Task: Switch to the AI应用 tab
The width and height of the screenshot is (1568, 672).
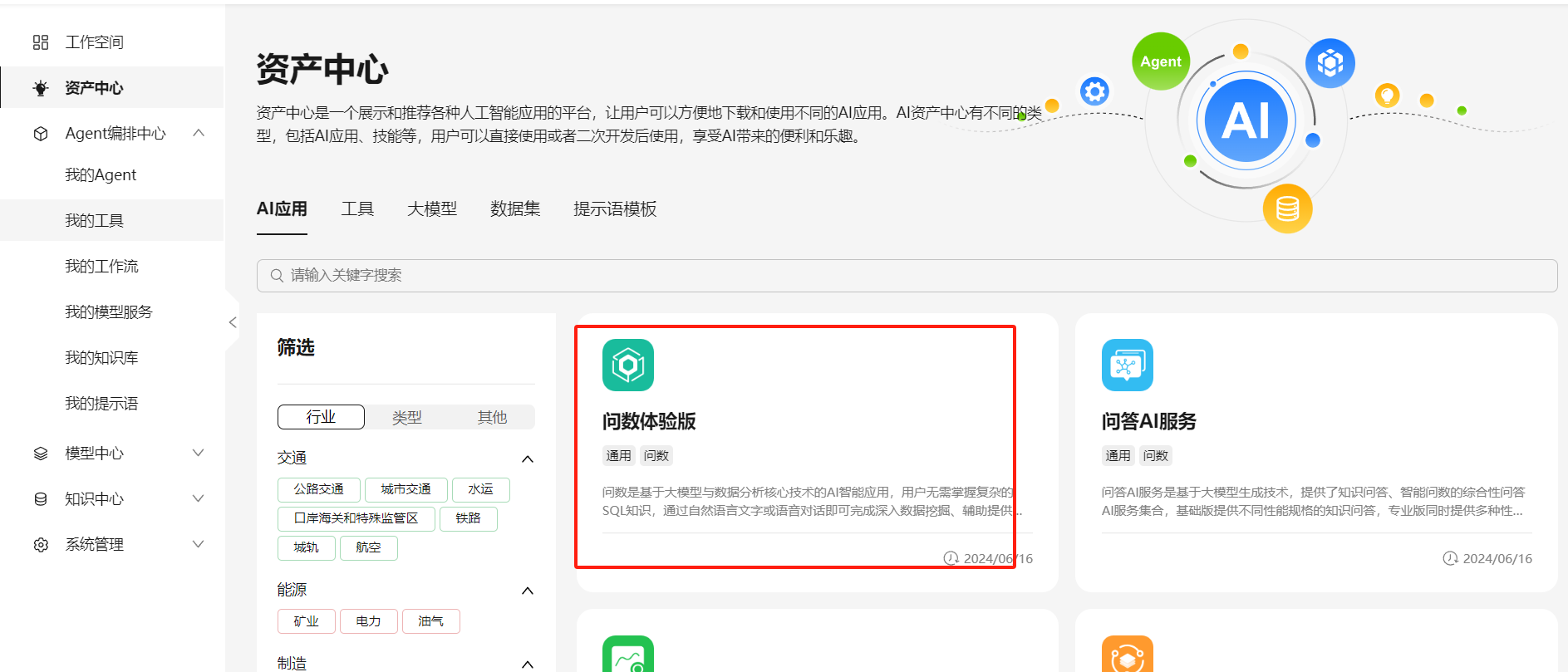Action: coord(282,209)
